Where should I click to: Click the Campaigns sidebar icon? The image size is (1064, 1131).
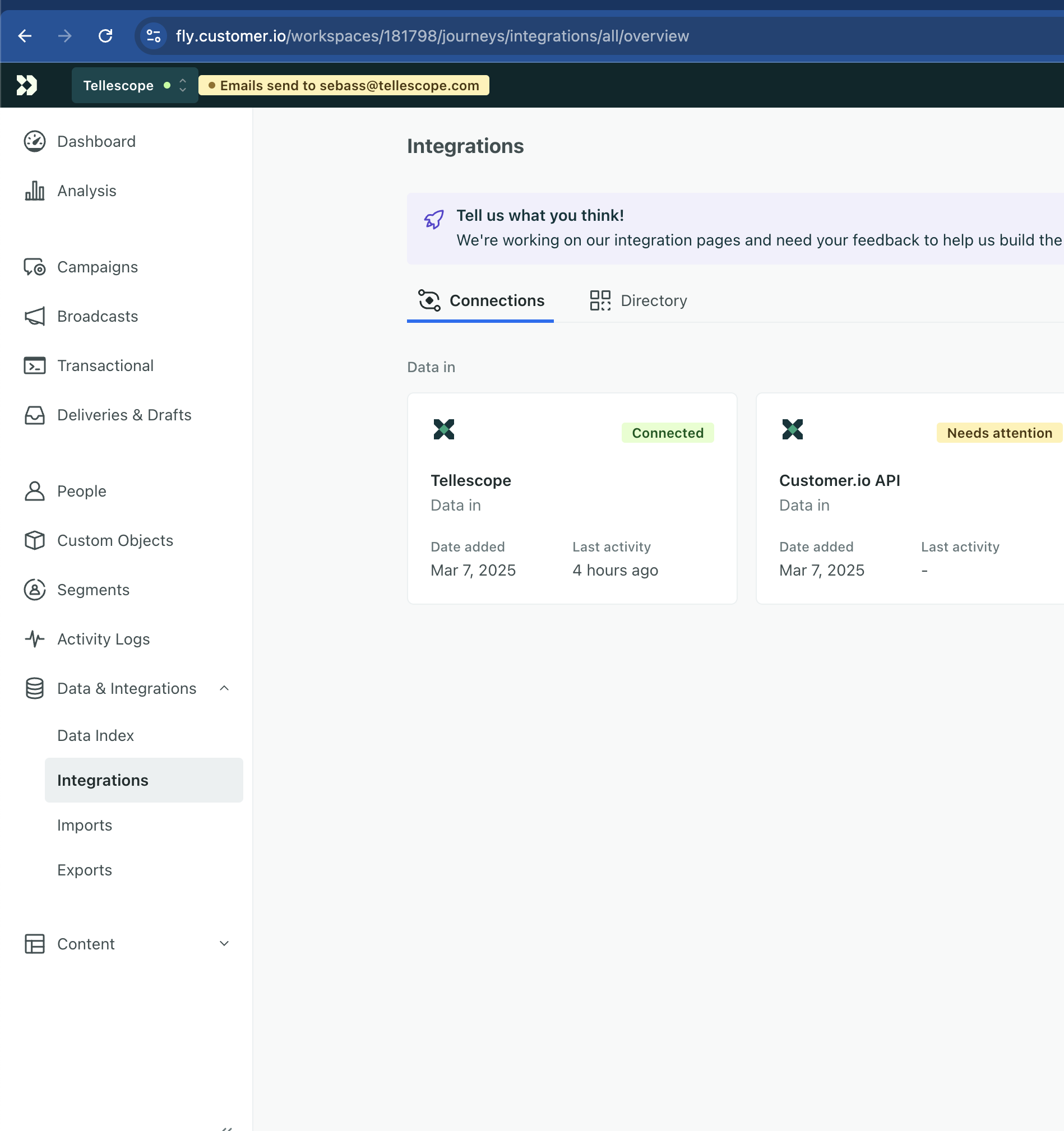coord(35,267)
